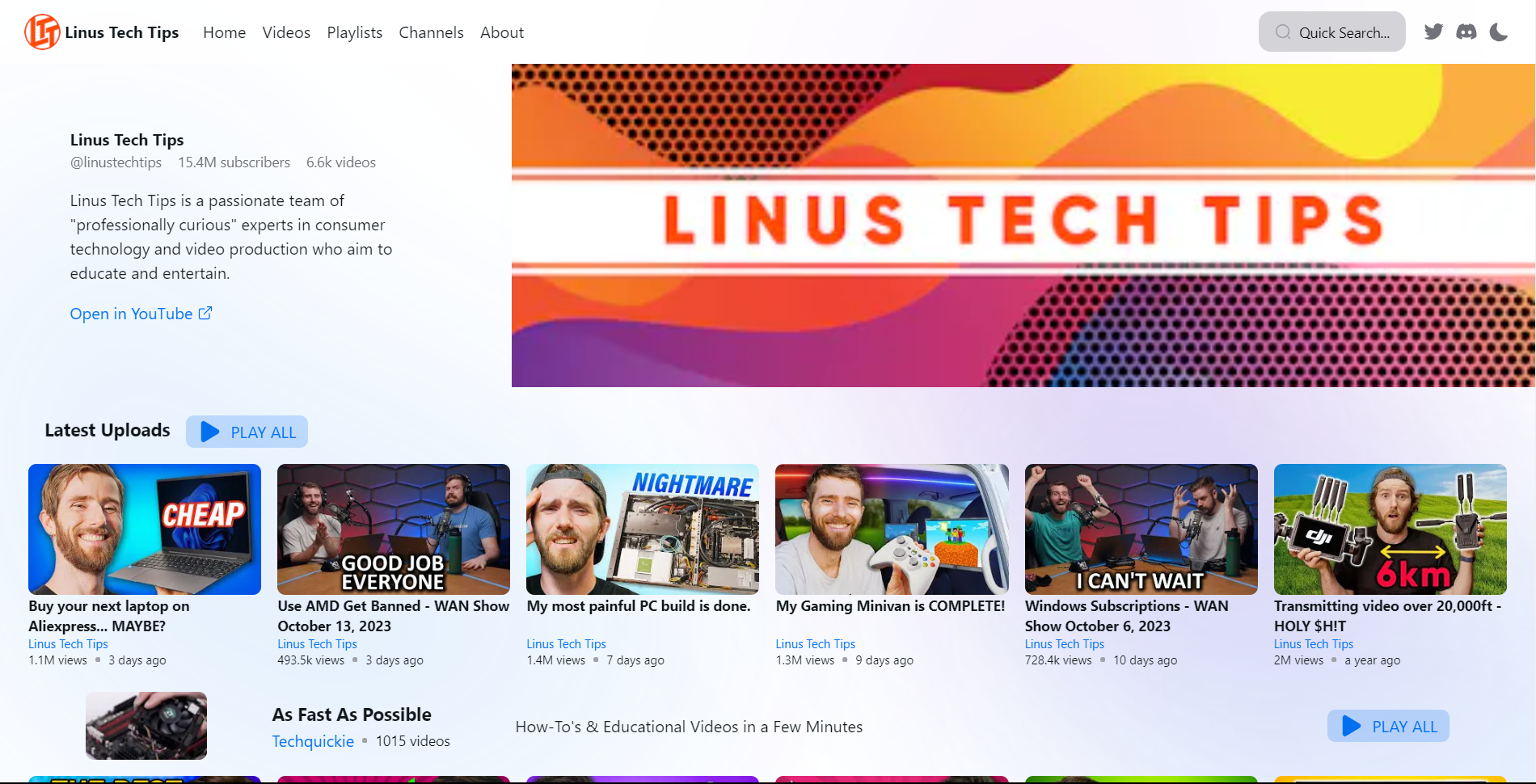The width and height of the screenshot is (1536, 784).
Task: Click channel link under Aliexpress laptop video
Action: [x=68, y=644]
